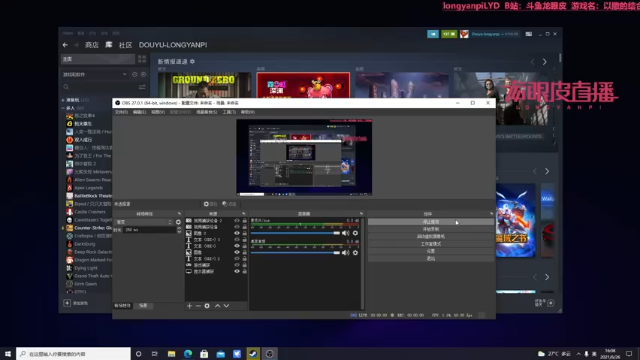640x360 pixels.
Task: Toggle visibility of 视频捕获设备 2 source
Action: [237, 220]
